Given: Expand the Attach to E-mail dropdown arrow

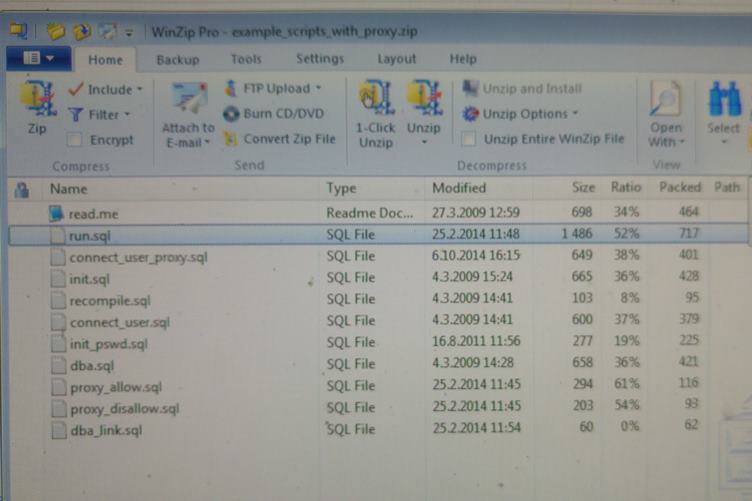Looking at the screenshot, I should [208, 142].
